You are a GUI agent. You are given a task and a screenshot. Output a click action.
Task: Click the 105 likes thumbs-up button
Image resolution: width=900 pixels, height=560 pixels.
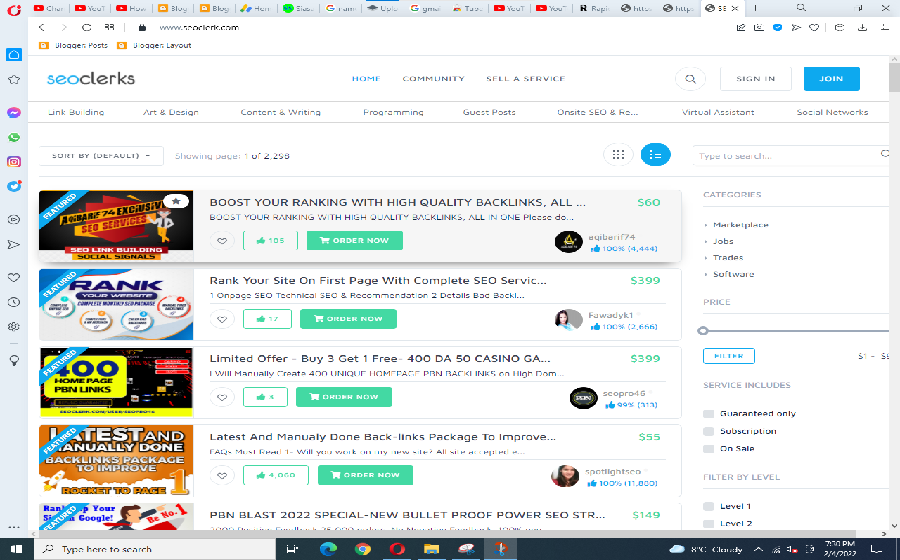[270, 240]
